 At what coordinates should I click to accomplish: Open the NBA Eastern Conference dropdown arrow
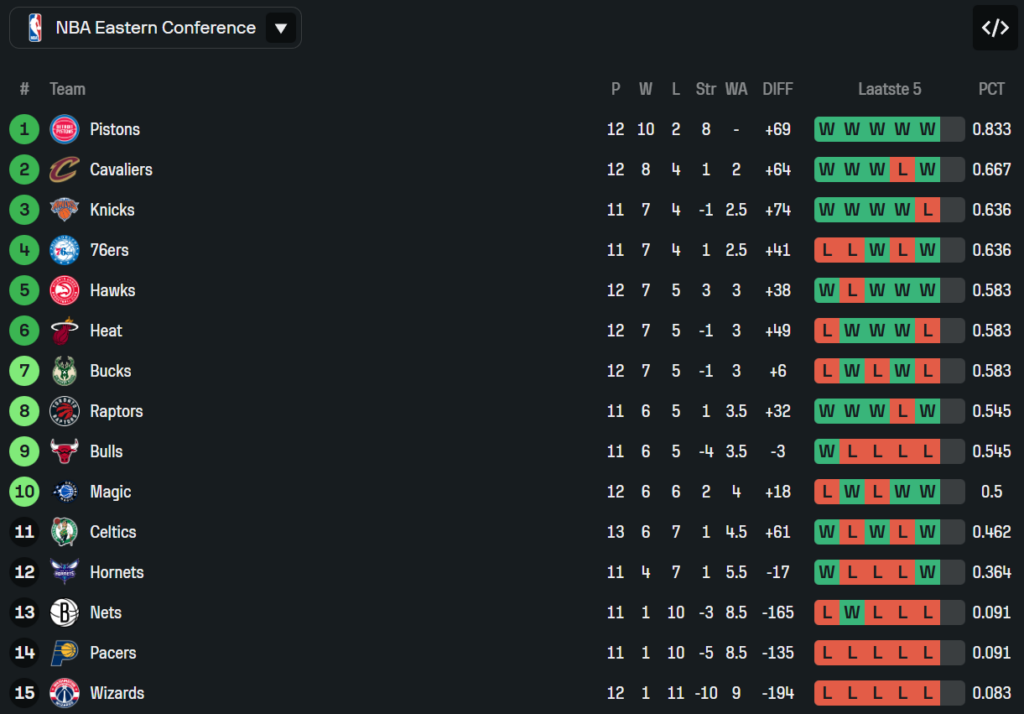click(x=281, y=28)
